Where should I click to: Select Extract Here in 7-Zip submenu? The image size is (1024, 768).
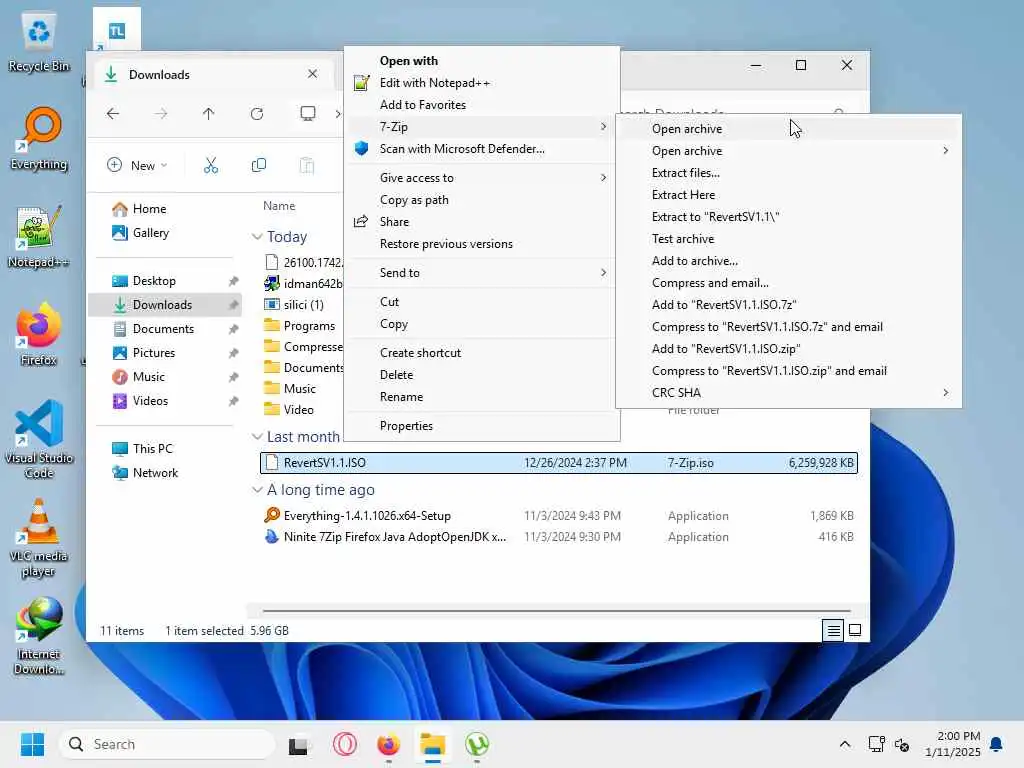pos(788,195)
